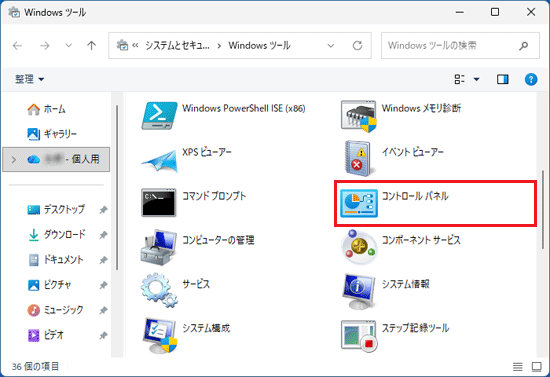The height and width of the screenshot is (377, 550).
Task: Switch to large icons view in status bar
Action: 537,366
